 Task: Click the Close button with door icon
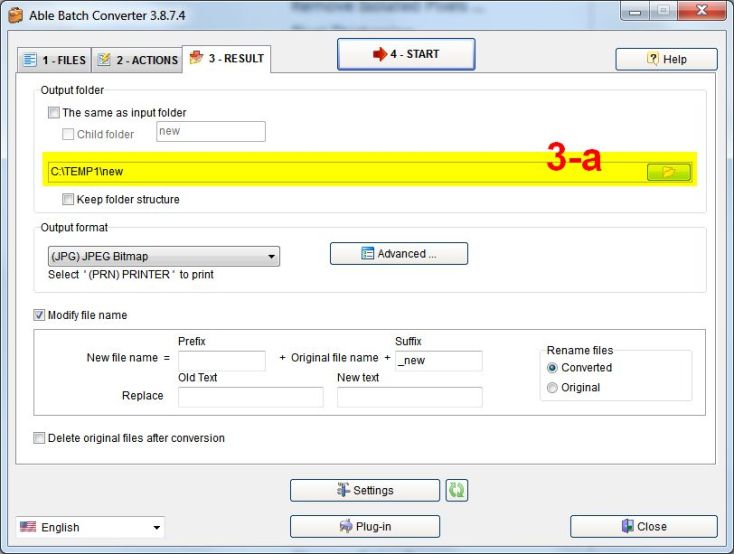pos(644,527)
